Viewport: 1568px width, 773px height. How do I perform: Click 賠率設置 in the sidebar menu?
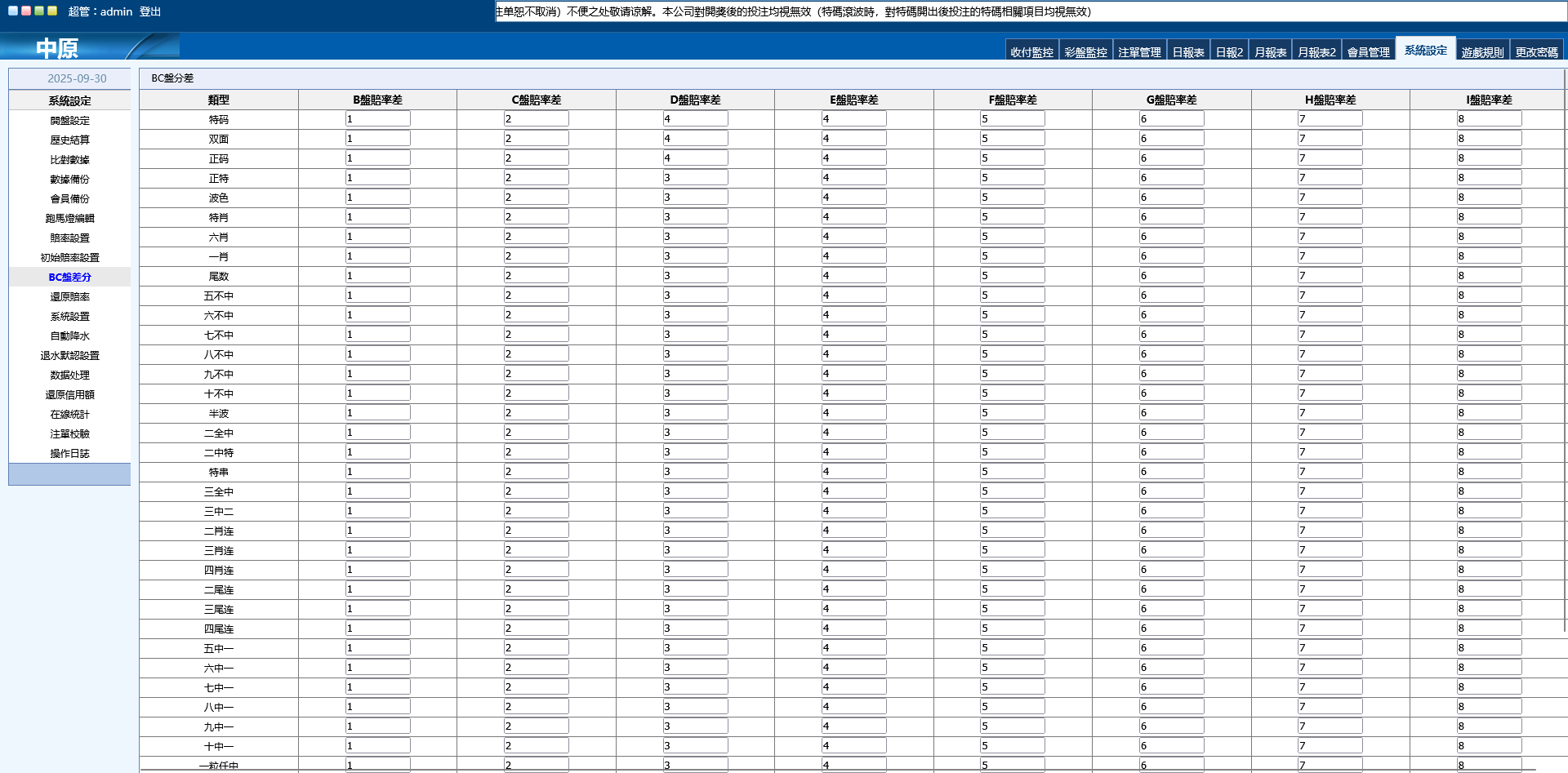point(70,238)
